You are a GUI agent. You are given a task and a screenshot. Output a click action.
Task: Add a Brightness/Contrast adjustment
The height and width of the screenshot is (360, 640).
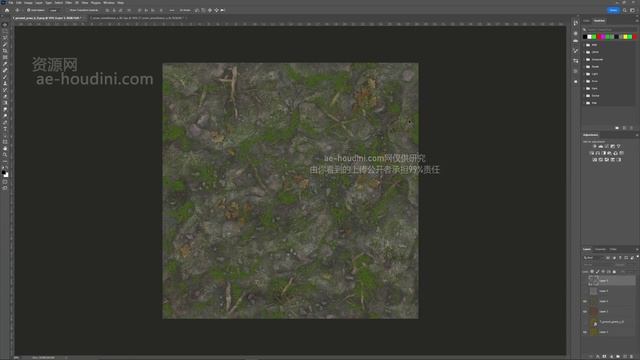click(x=595, y=146)
